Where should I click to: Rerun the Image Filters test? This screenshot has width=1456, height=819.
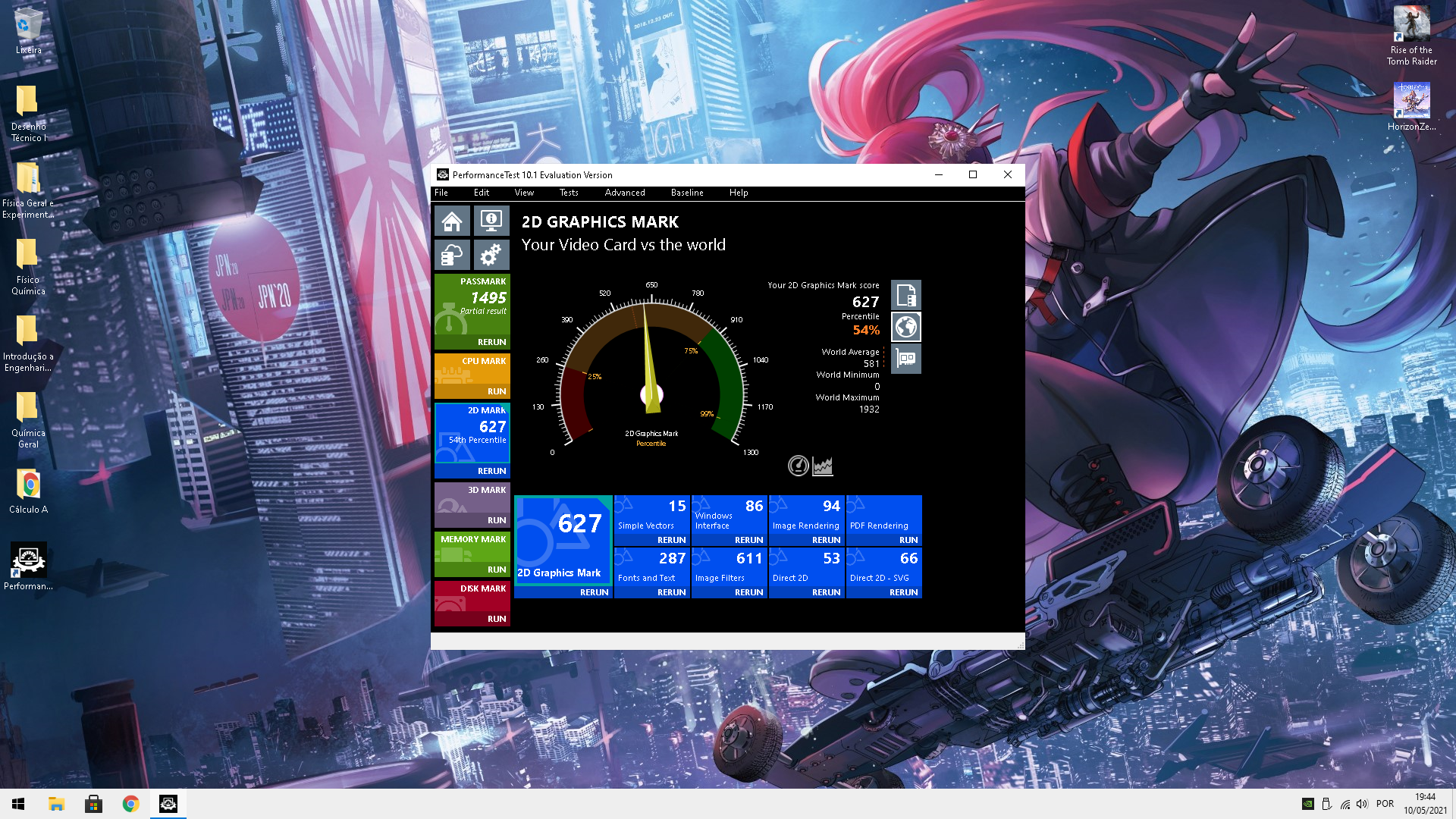(748, 592)
